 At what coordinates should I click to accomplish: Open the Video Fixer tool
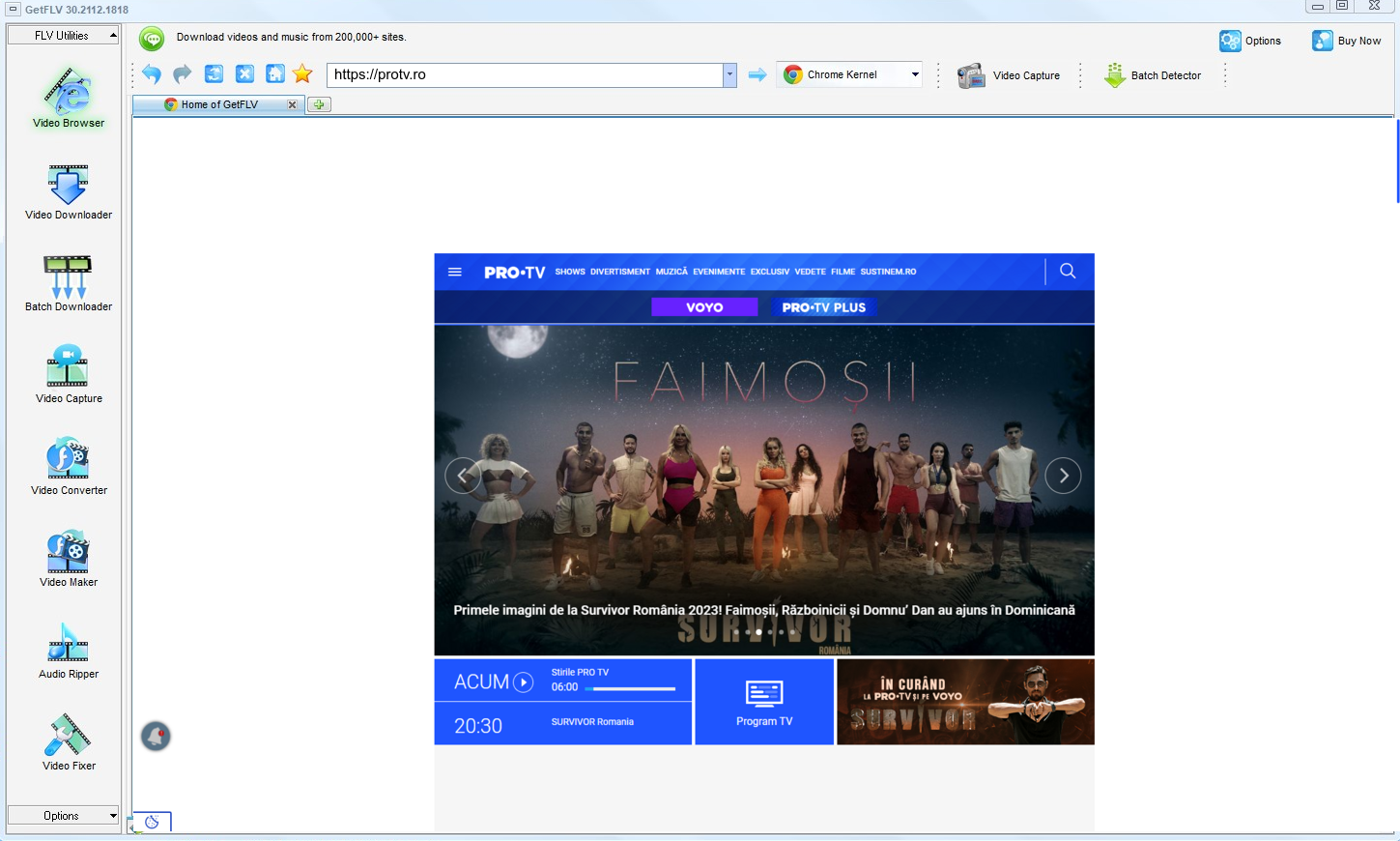tap(68, 741)
